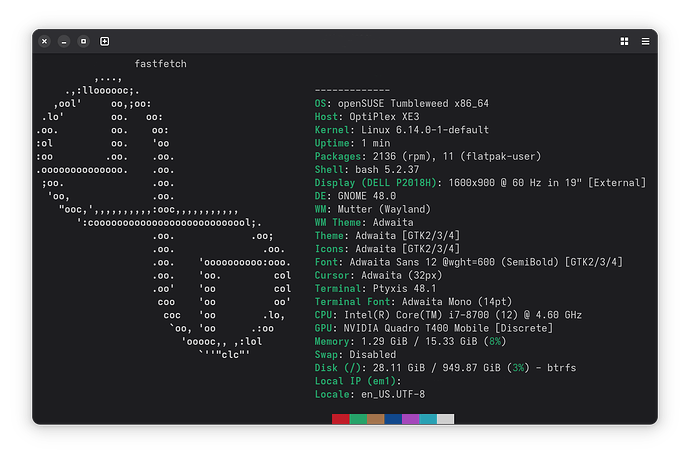Click the 'Local IP (em1)' label

(x=355, y=381)
